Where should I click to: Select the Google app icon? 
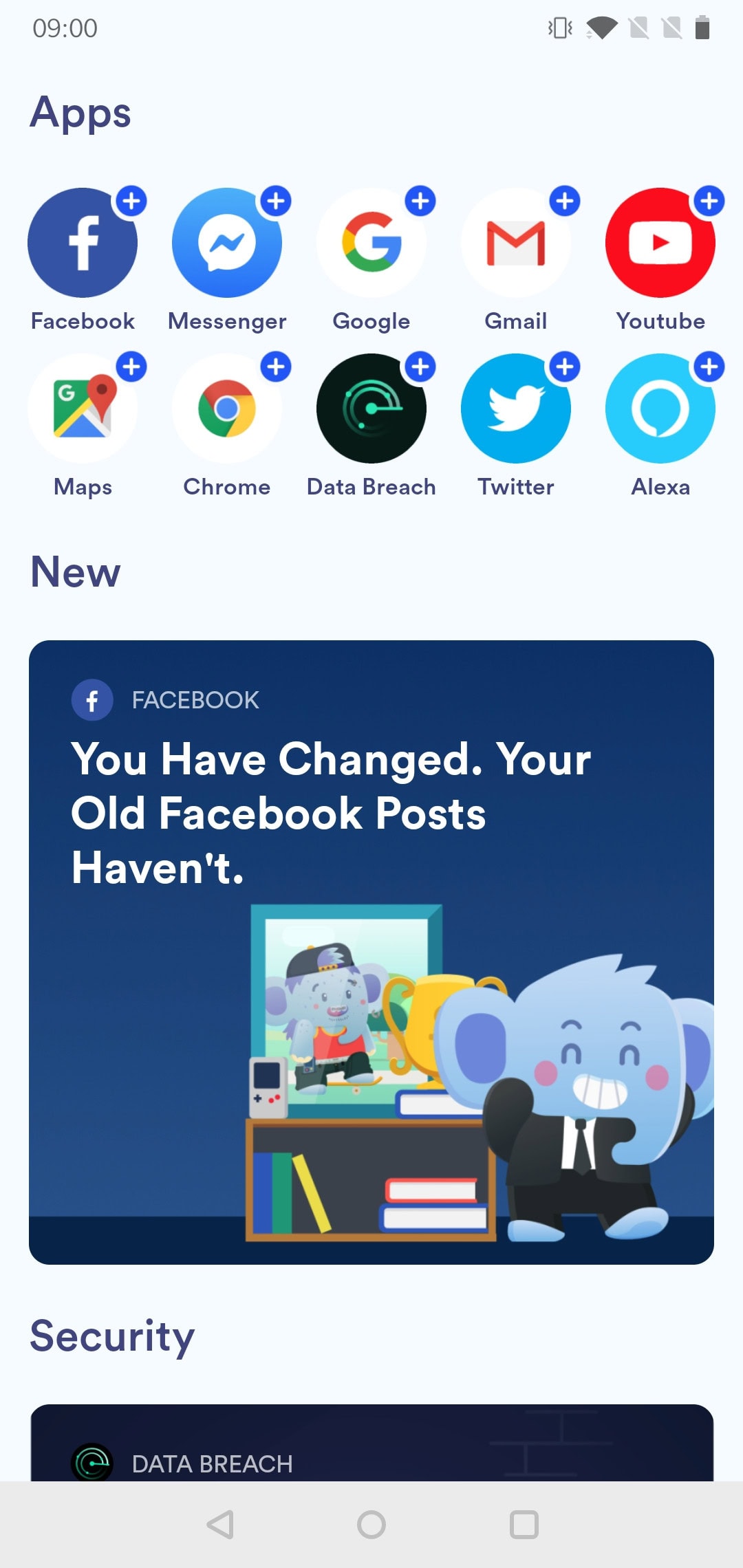(371, 243)
